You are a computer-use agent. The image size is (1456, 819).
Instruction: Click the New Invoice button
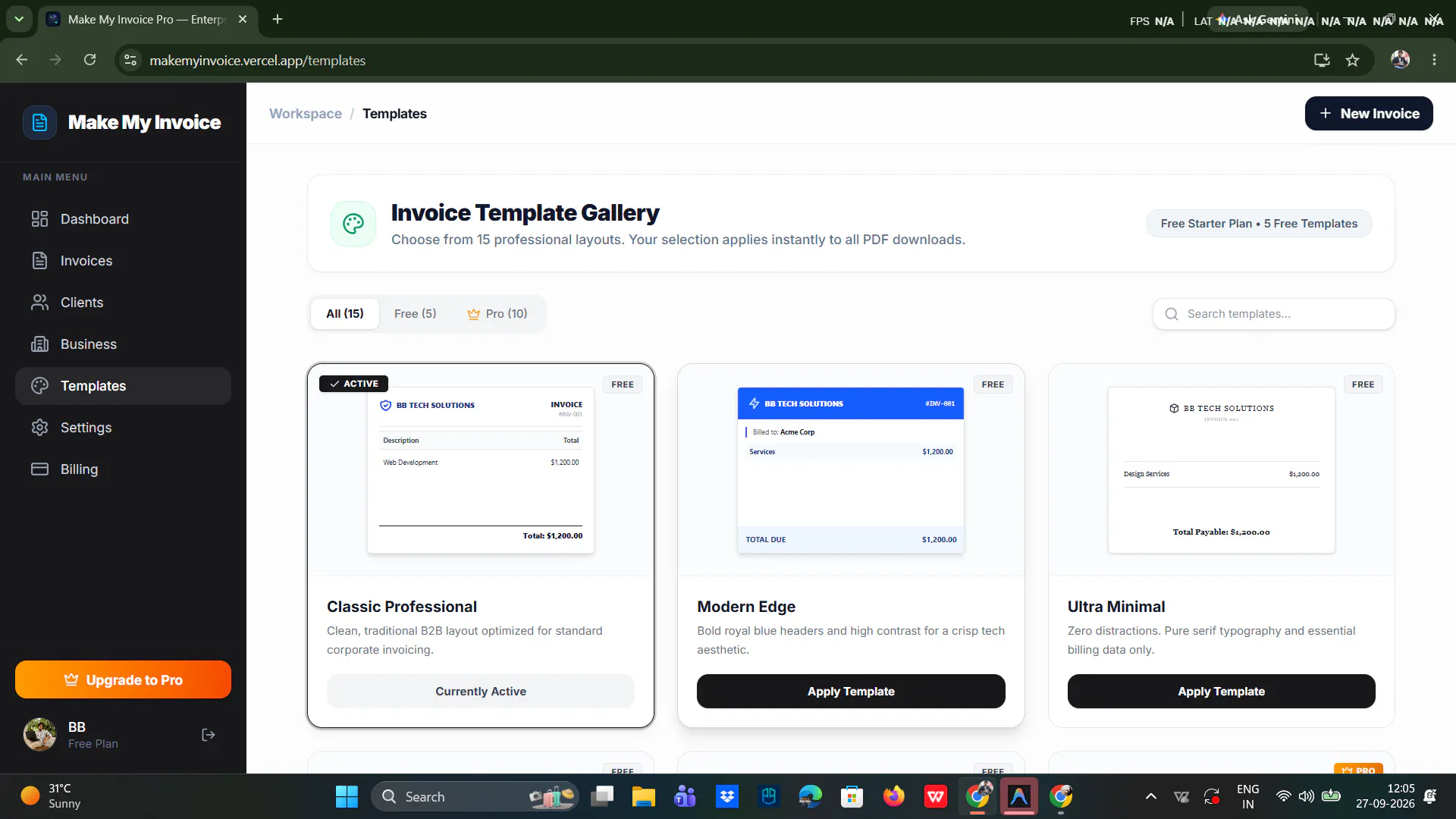coord(1369,114)
